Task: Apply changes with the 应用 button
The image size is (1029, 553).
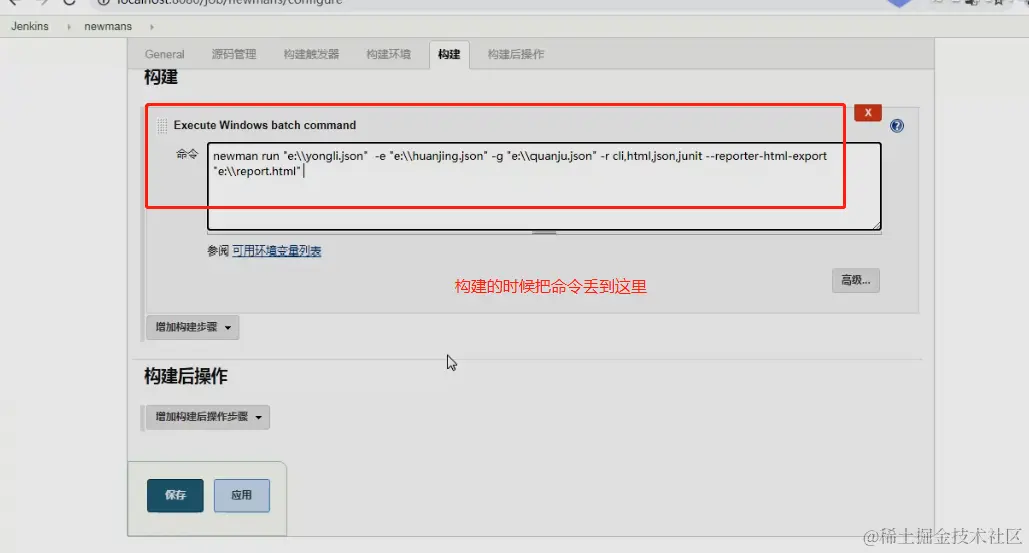Action: [242, 495]
